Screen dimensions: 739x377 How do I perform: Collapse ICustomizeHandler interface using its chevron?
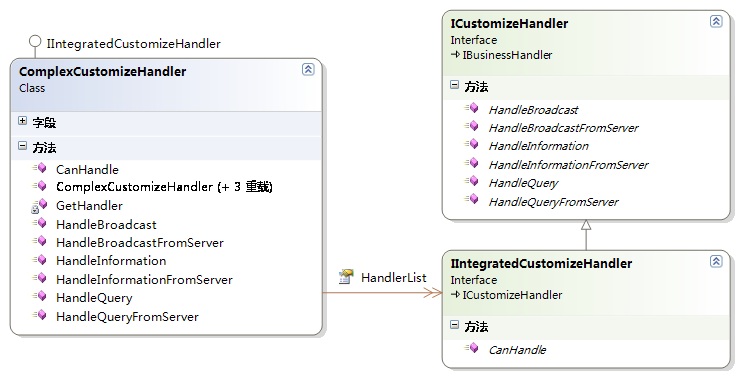tap(716, 21)
